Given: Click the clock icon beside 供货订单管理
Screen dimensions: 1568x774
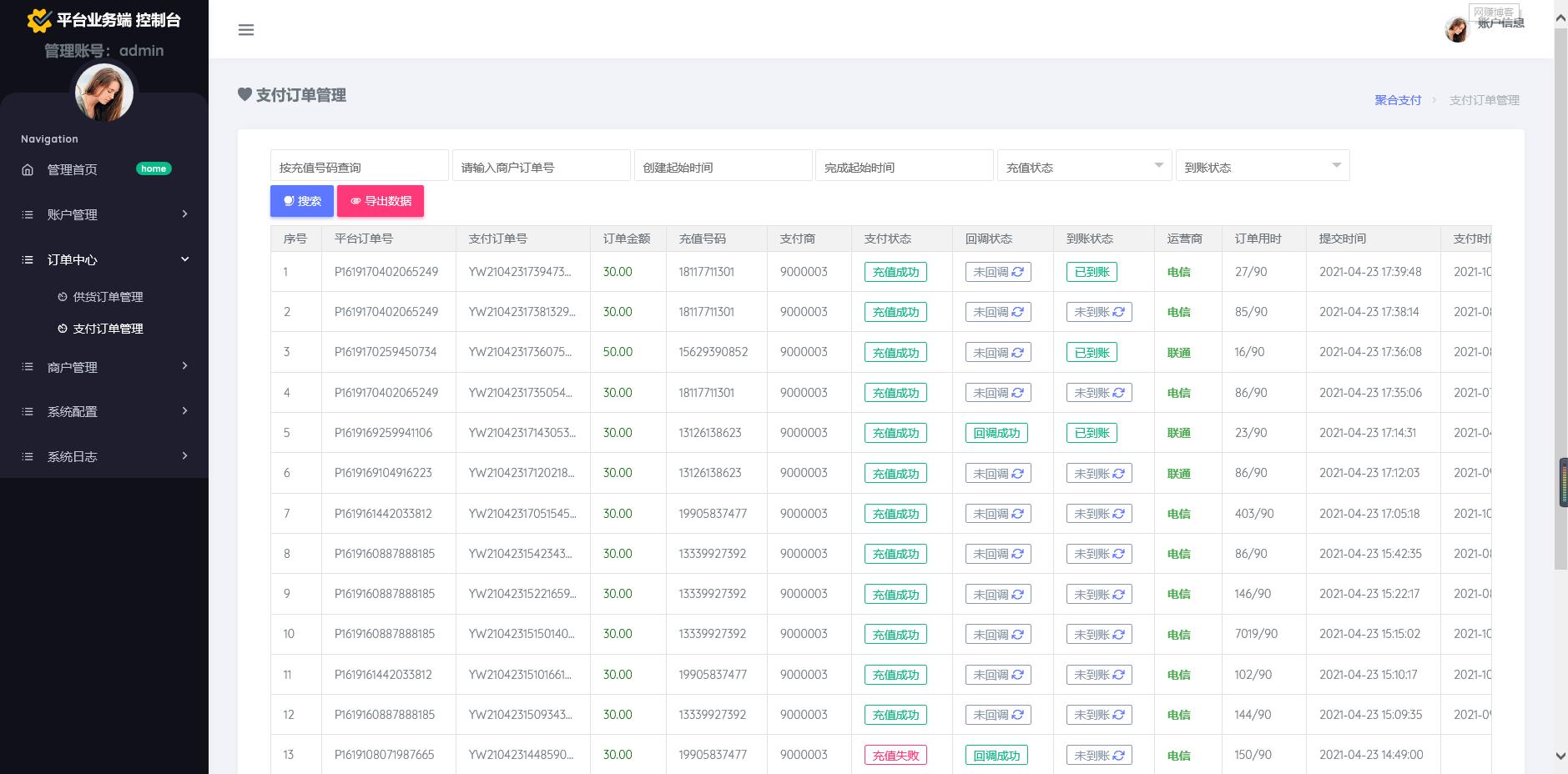Looking at the screenshot, I should coord(63,297).
